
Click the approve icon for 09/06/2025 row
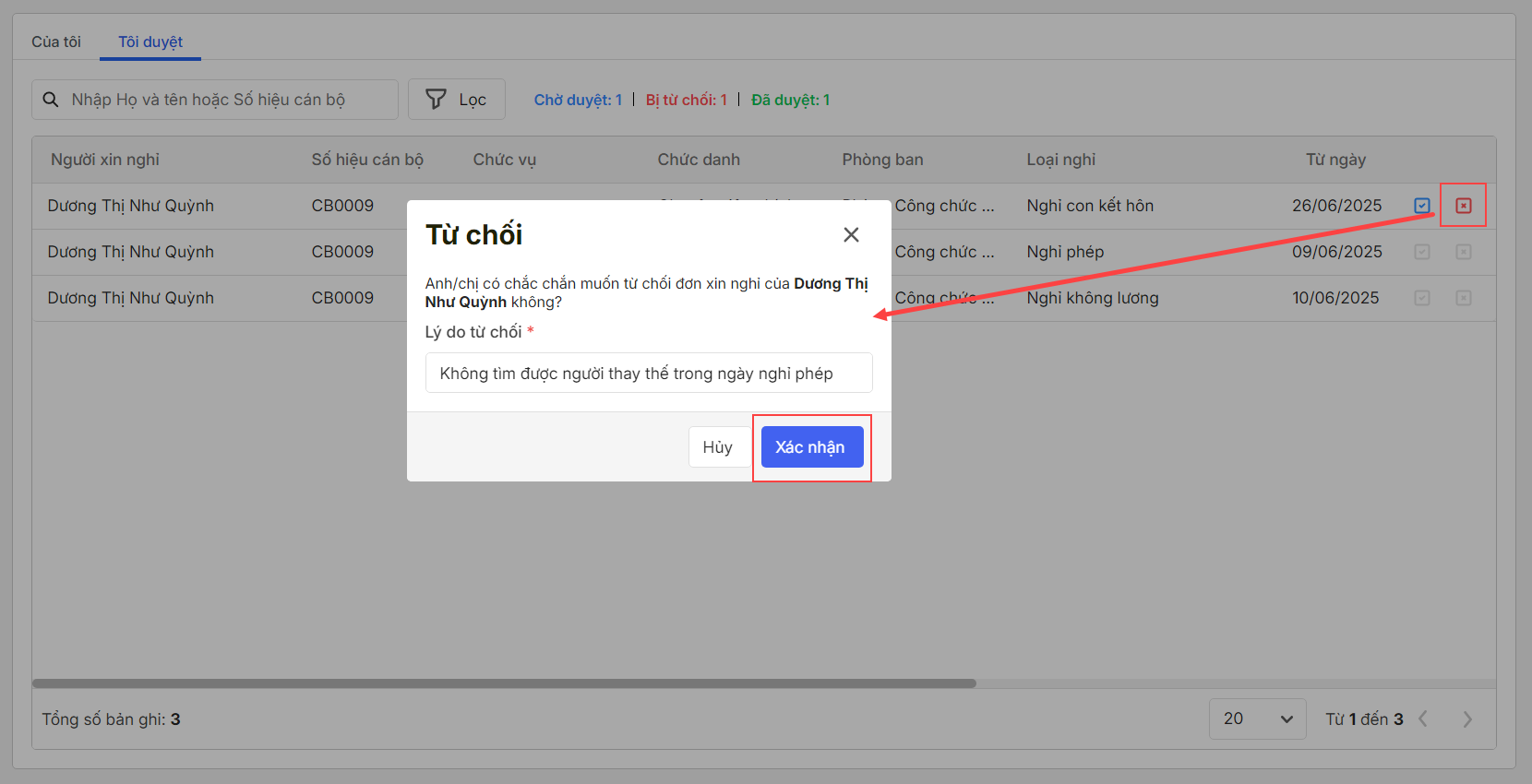pos(1422,252)
